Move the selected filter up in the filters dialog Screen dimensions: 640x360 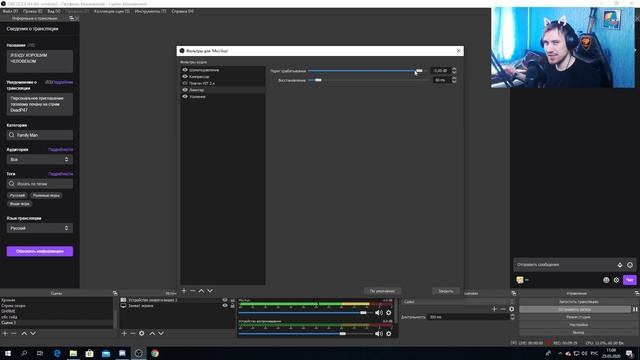tap(201, 291)
